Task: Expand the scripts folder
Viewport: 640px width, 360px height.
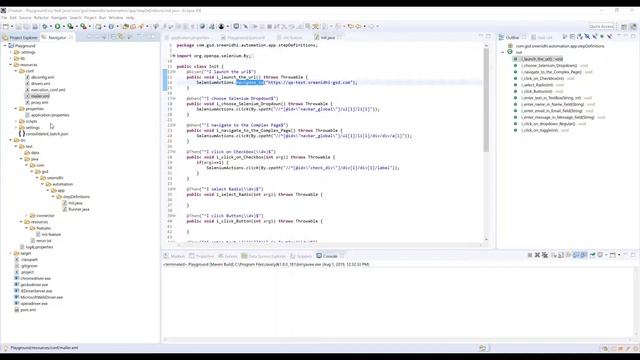Action: tap(16, 121)
